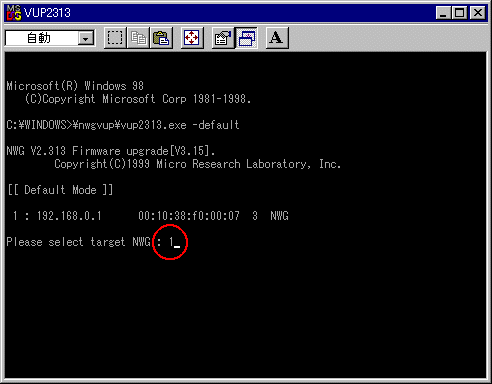The width and height of the screenshot is (492, 384).
Task: Select the Mark (selection) toolbar icon
Action: pos(115,38)
